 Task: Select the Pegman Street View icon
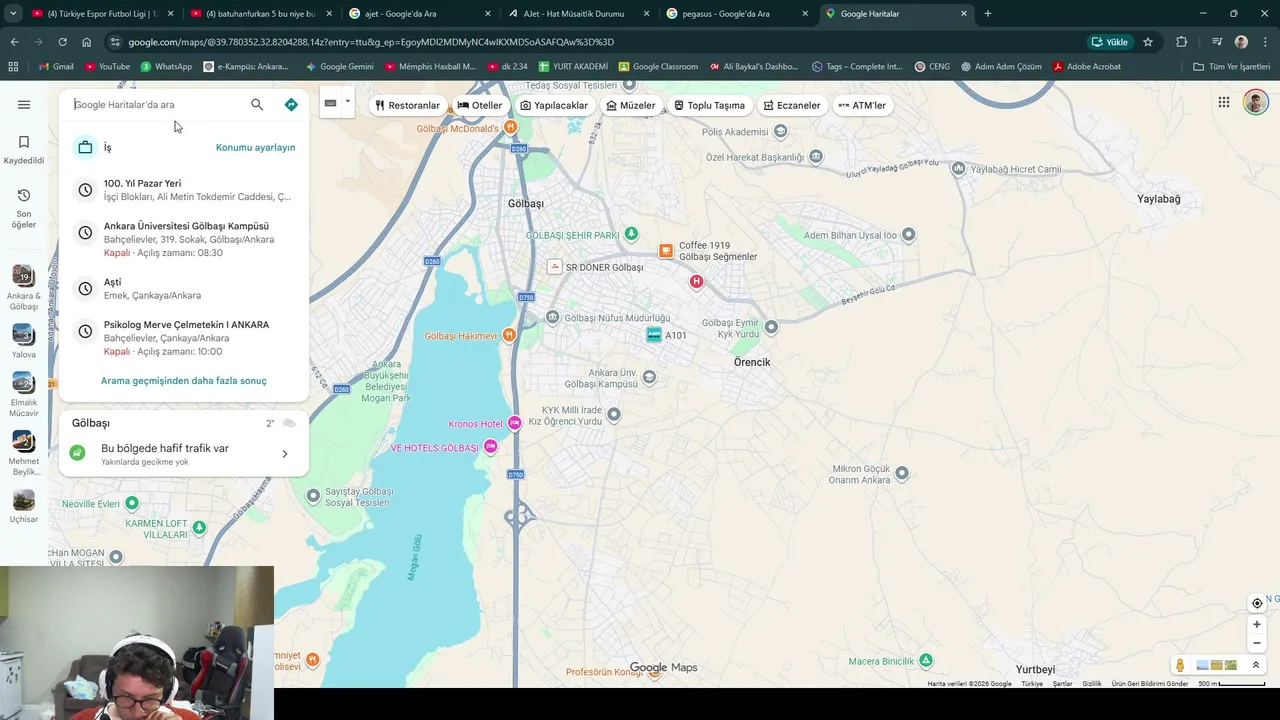[x=1180, y=665]
